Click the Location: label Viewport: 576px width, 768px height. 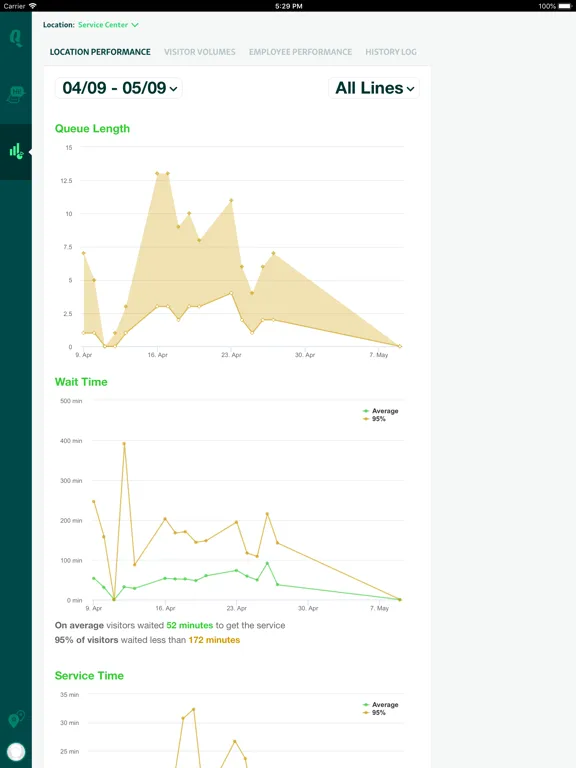click(59, 24)
